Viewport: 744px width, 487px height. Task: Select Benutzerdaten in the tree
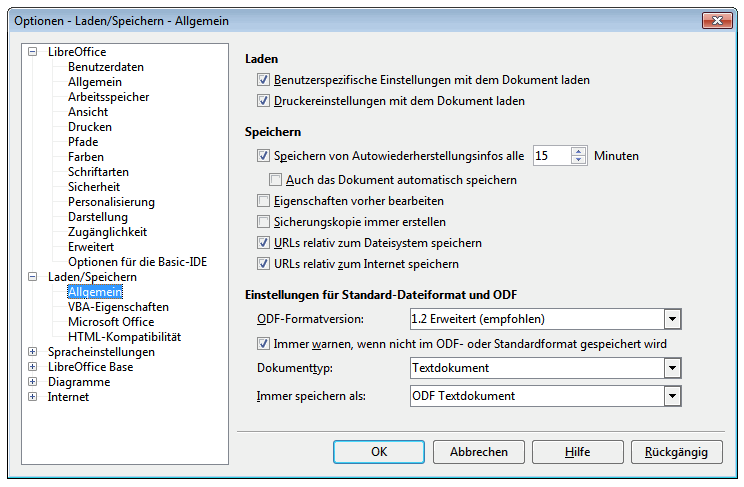106,67
